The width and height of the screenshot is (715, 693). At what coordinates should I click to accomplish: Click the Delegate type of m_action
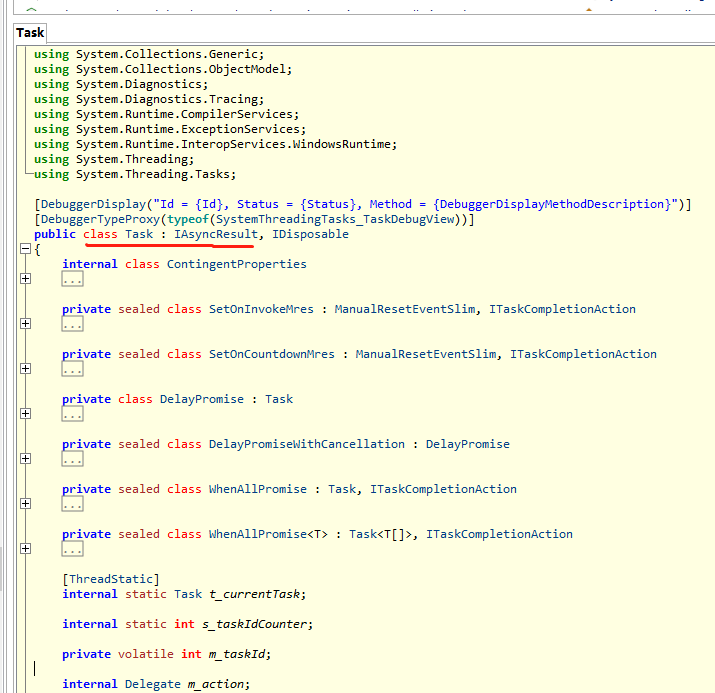(153, 684)
